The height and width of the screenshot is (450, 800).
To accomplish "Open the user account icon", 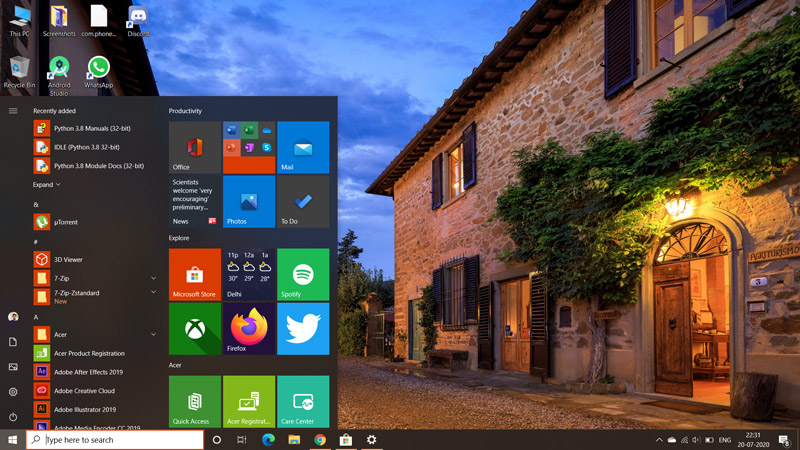I will (13, 317).
